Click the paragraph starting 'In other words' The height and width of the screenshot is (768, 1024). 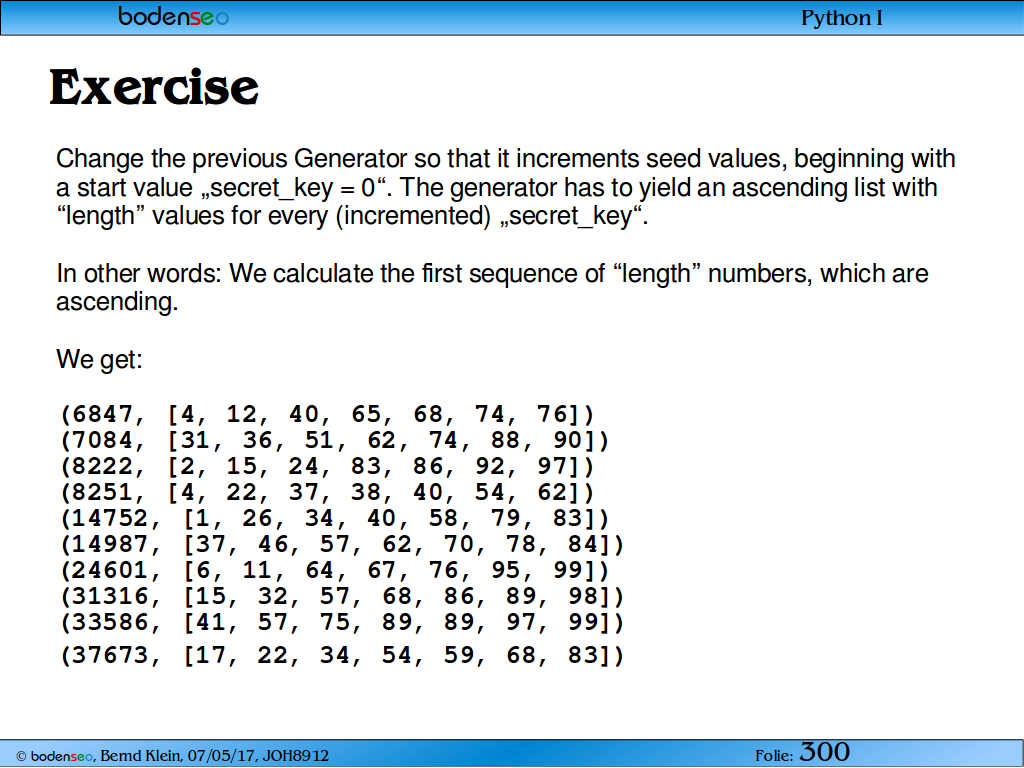pos(492,287)
